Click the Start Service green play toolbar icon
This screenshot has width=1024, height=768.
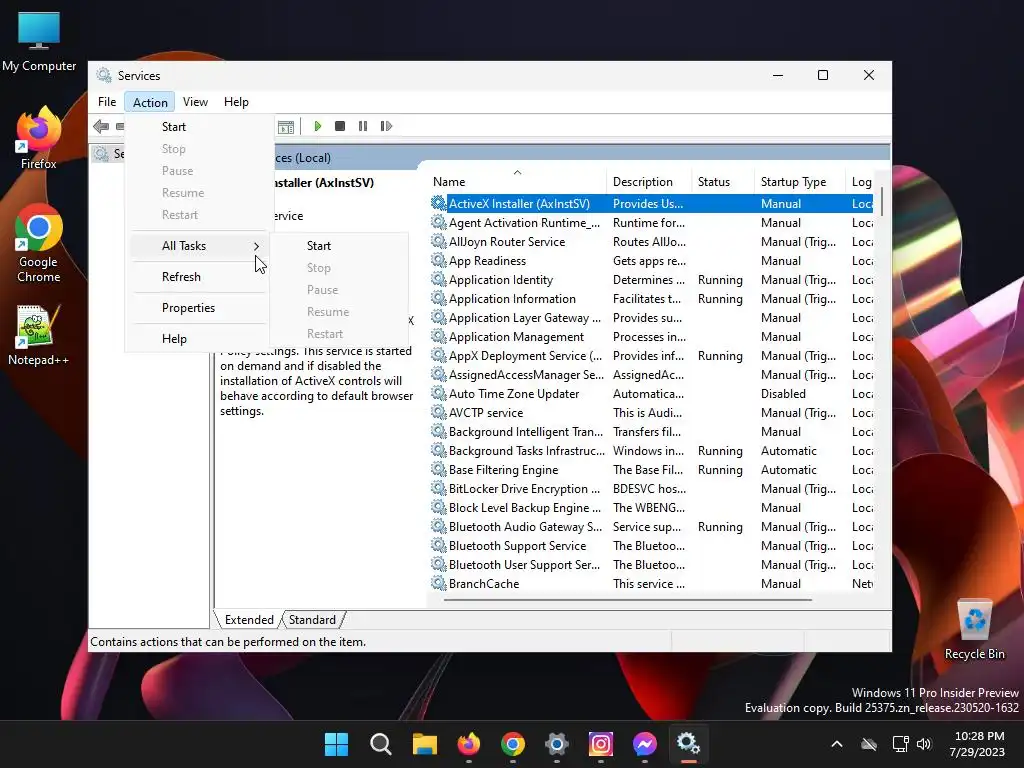coord(317,126)
